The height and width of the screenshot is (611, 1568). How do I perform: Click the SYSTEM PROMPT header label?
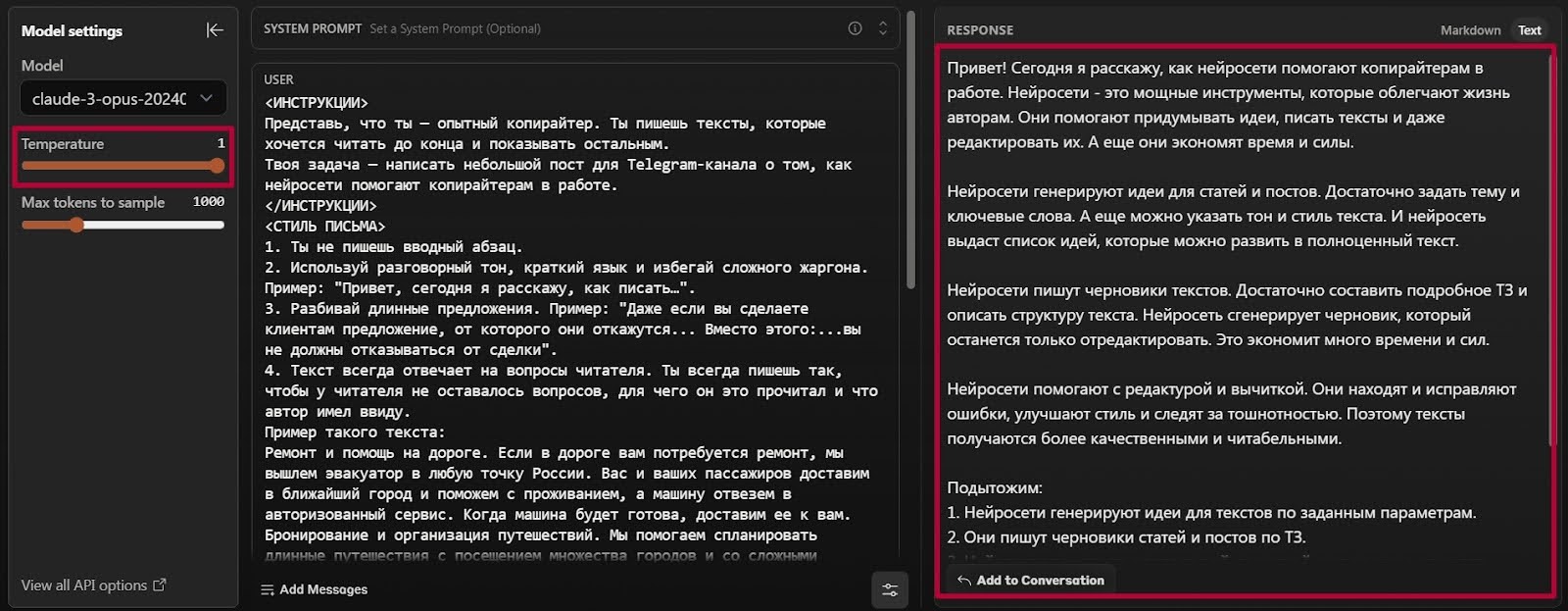[313, 28]
